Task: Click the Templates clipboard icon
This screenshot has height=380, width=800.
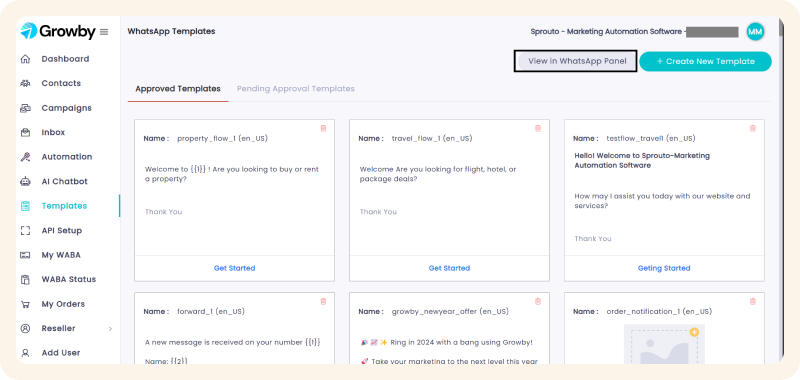Action: coord(25,206)
